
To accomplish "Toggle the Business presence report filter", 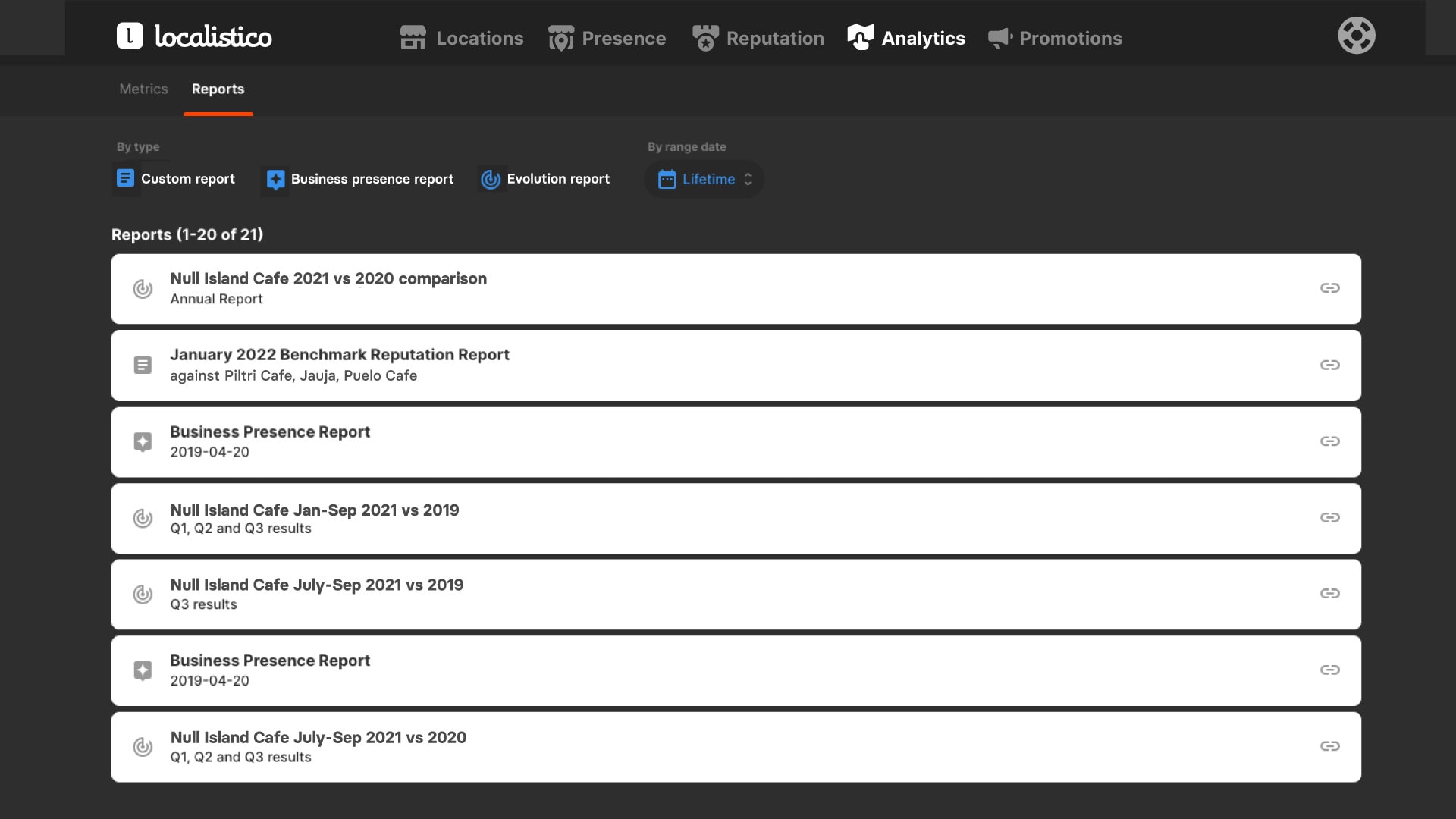I will pyautogui.click(x=359, y=179).
